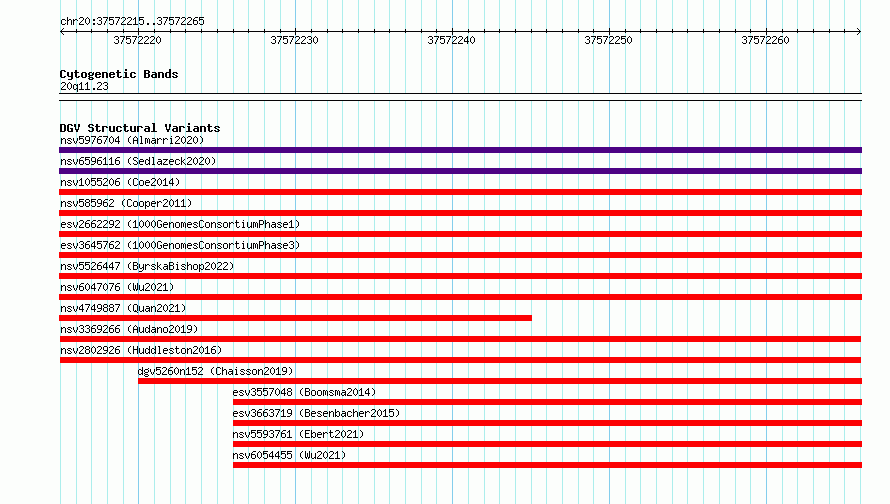
Task: Select the purple bar for nsv5976704
Action: point(460,150)
